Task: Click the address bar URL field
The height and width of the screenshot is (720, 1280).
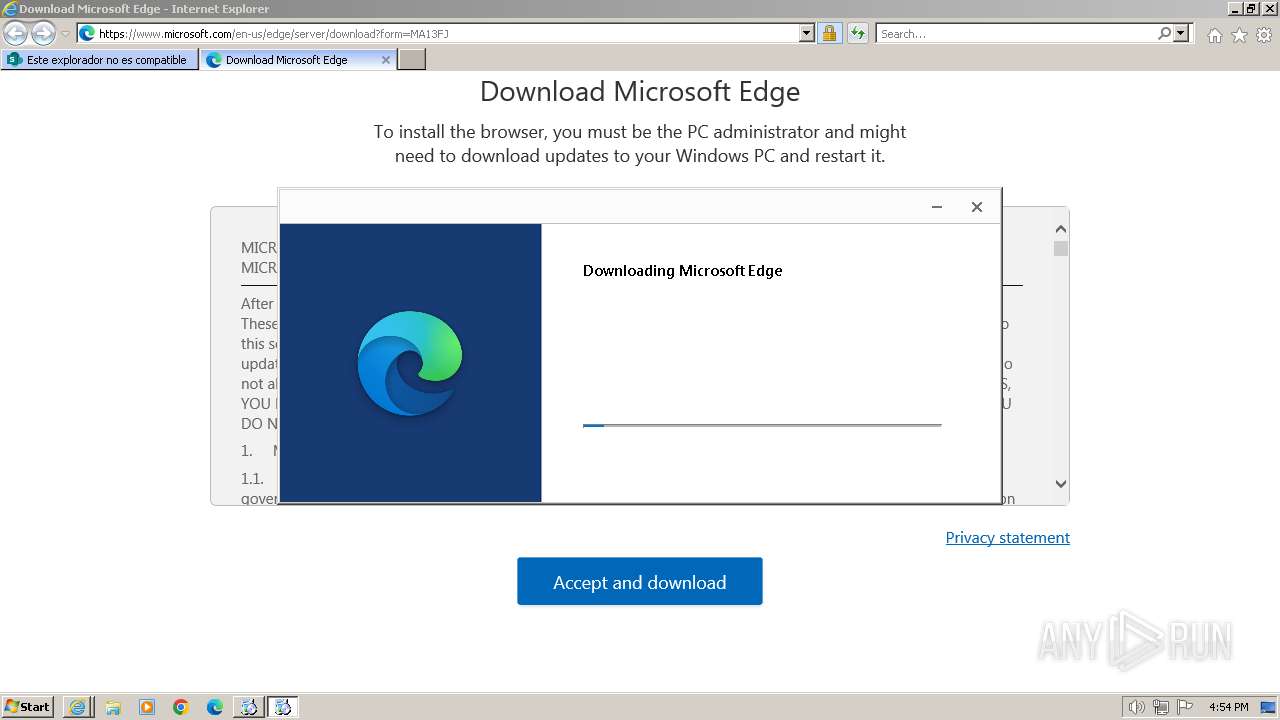Action: click(x=448, y=33)
